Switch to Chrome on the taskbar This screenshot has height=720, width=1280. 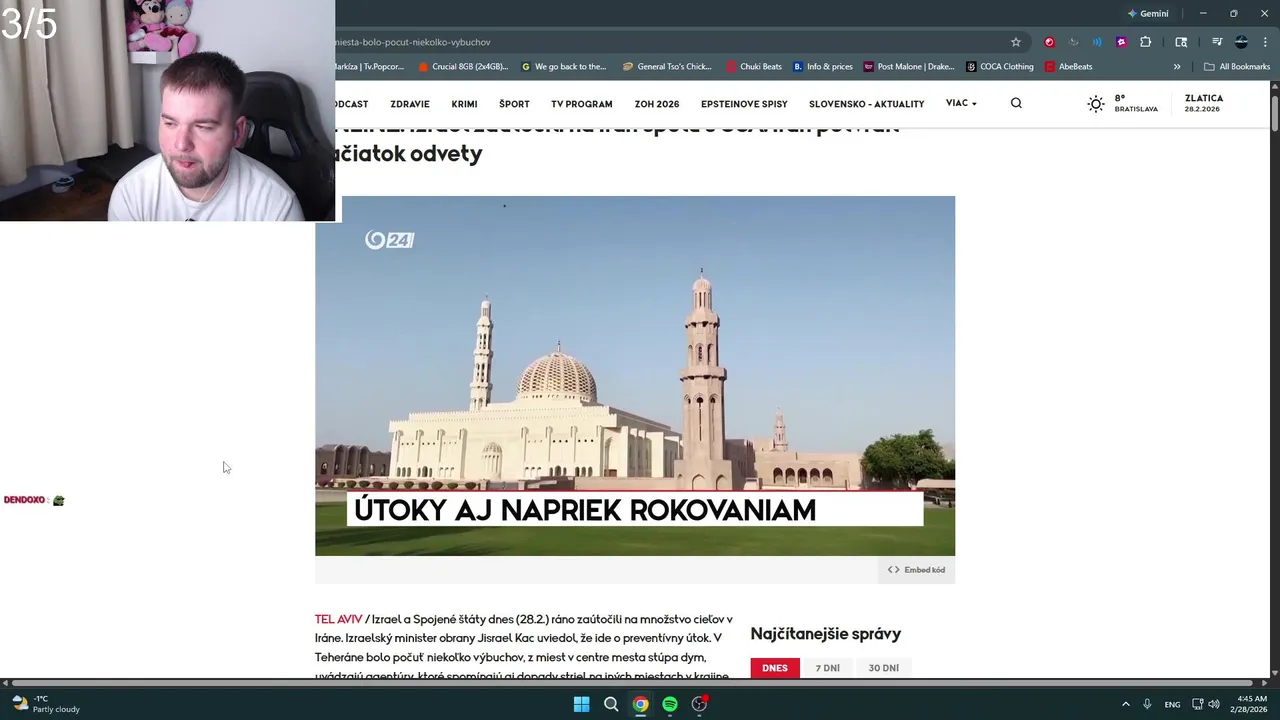coord(641,704)
